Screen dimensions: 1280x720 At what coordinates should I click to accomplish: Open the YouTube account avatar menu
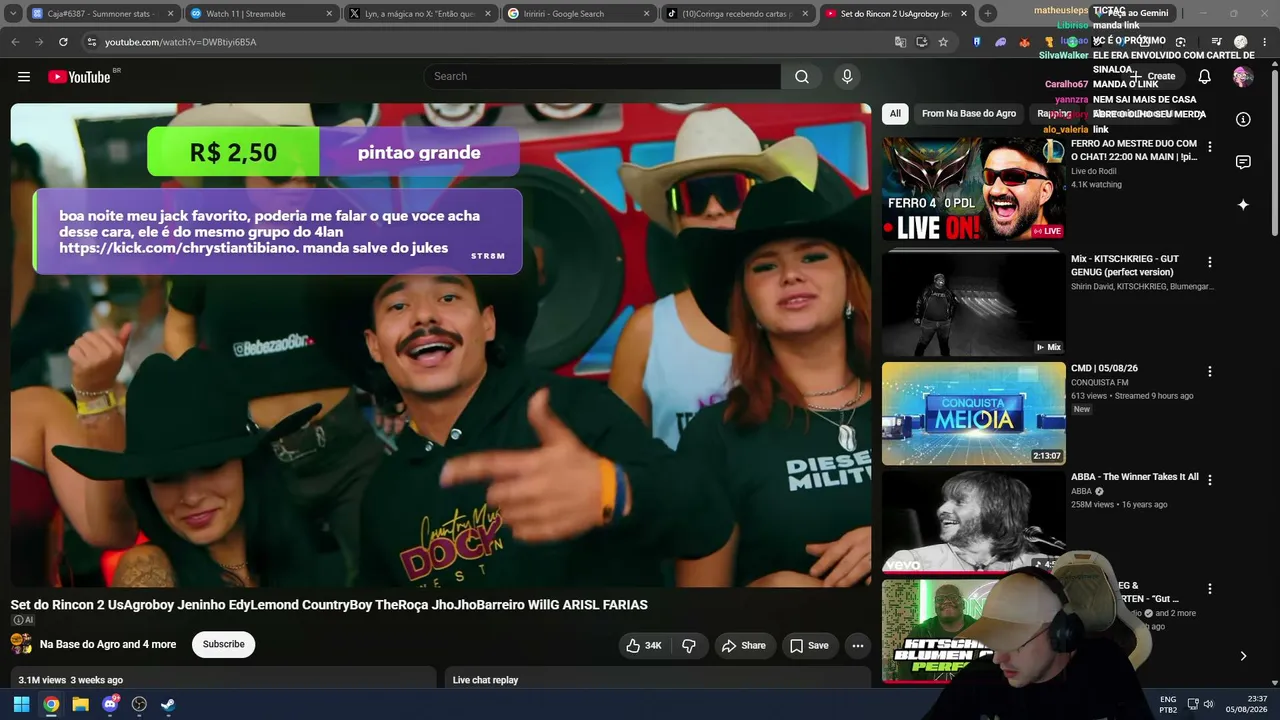tap(1243, 77)
